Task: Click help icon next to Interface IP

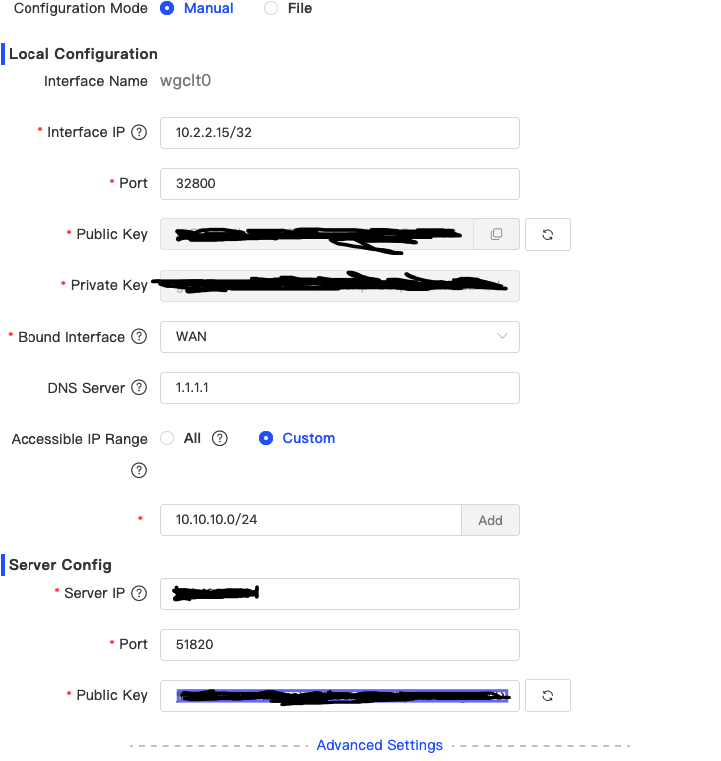Action: click(139, 132)
